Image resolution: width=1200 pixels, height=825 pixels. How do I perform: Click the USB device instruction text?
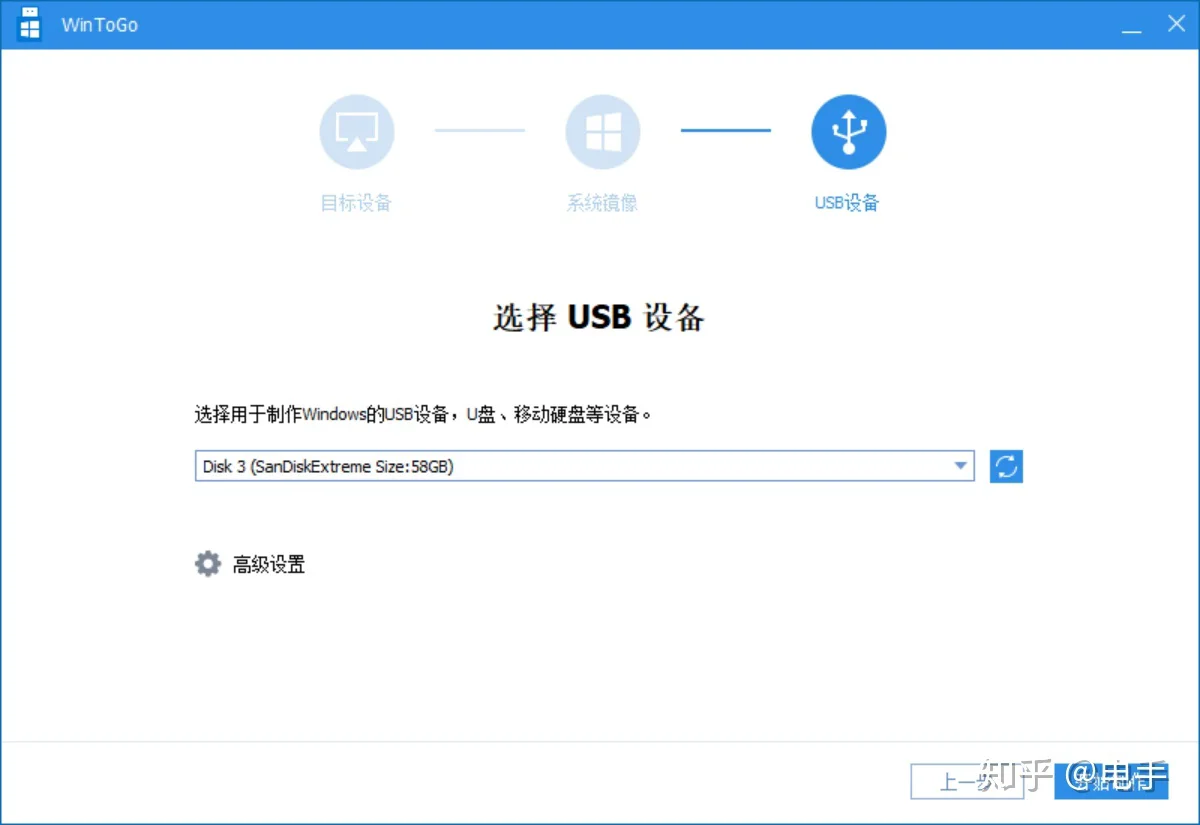tap(424, 414)
